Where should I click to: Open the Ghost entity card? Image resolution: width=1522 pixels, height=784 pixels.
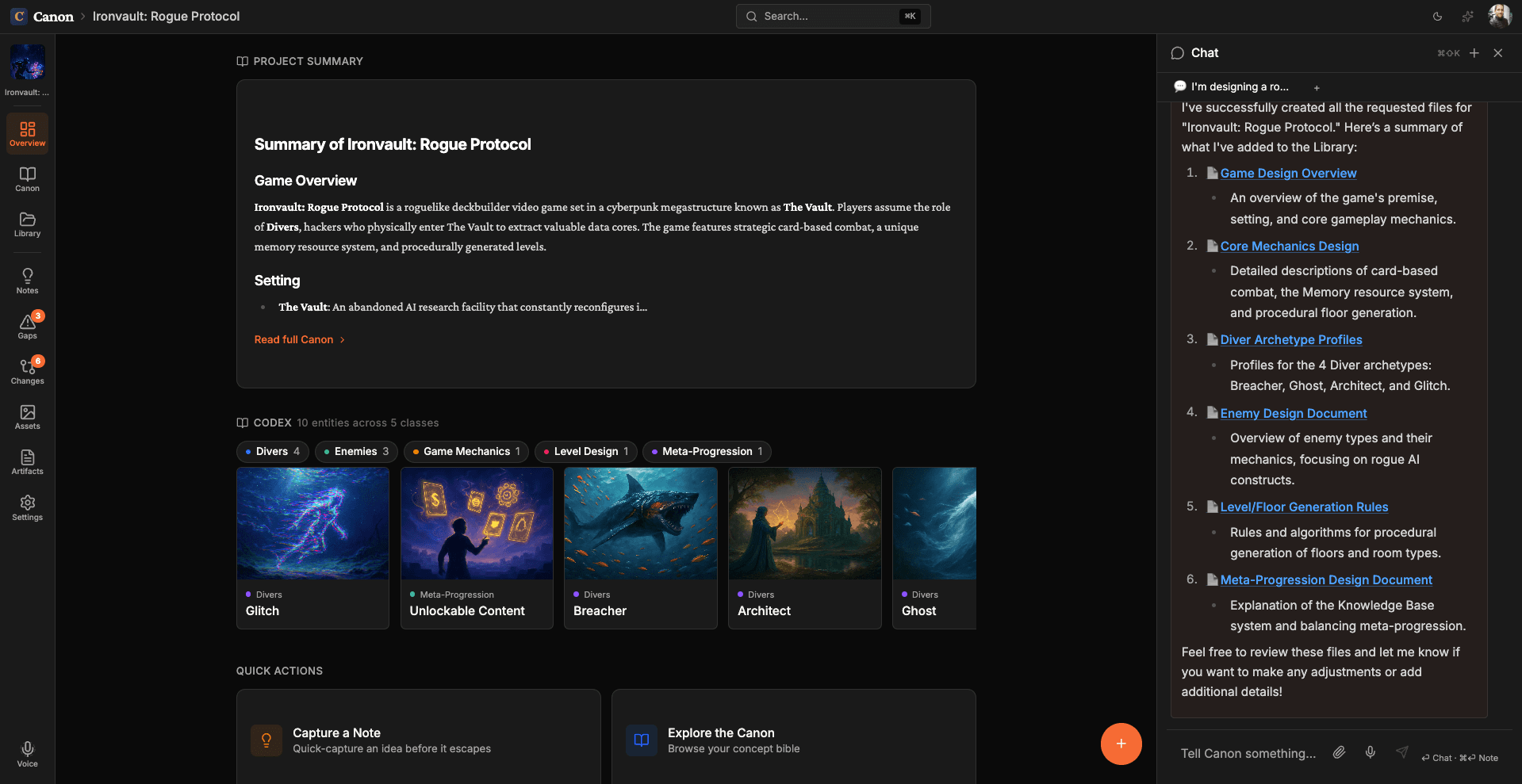[934, 548]
